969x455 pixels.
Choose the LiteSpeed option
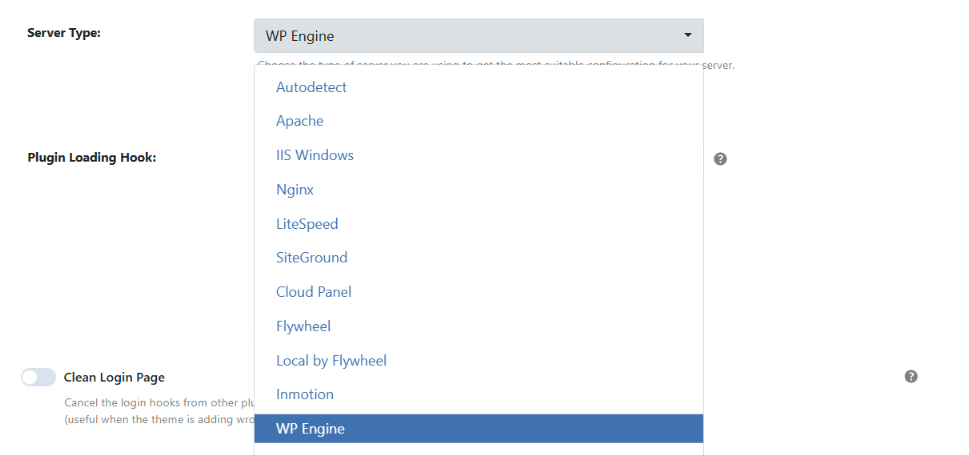[x=478, y=224]
